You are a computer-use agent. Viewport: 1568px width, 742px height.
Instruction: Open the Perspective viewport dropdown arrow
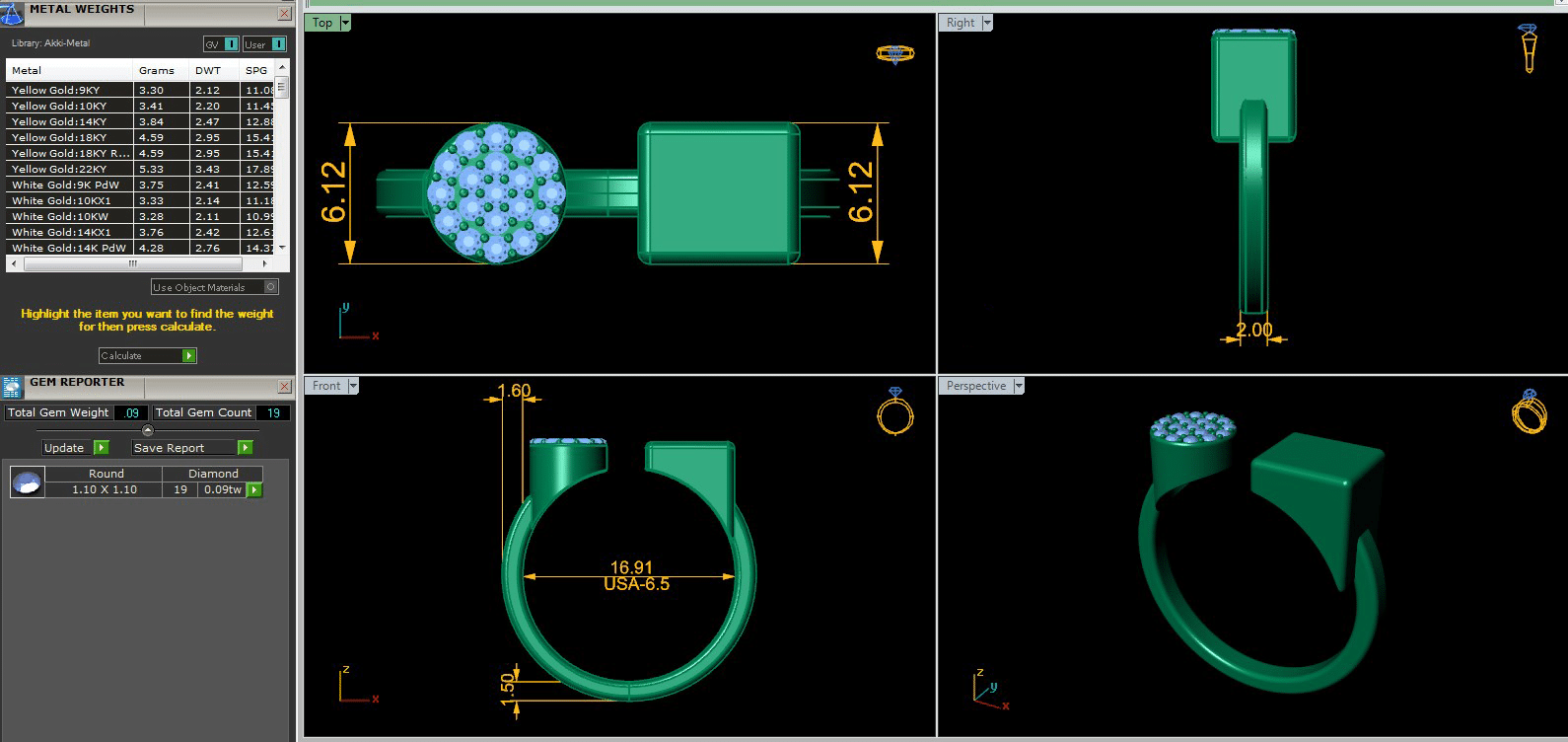1020,386
